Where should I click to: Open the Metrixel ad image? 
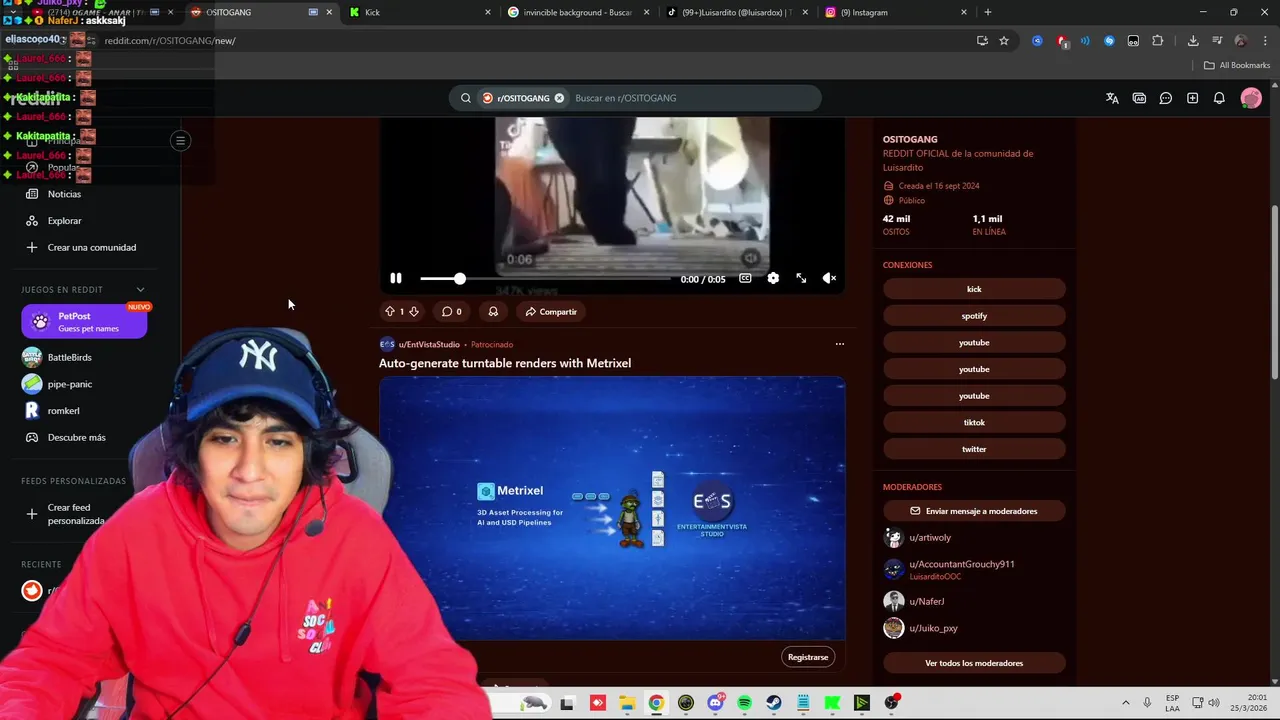click(612, 508)
